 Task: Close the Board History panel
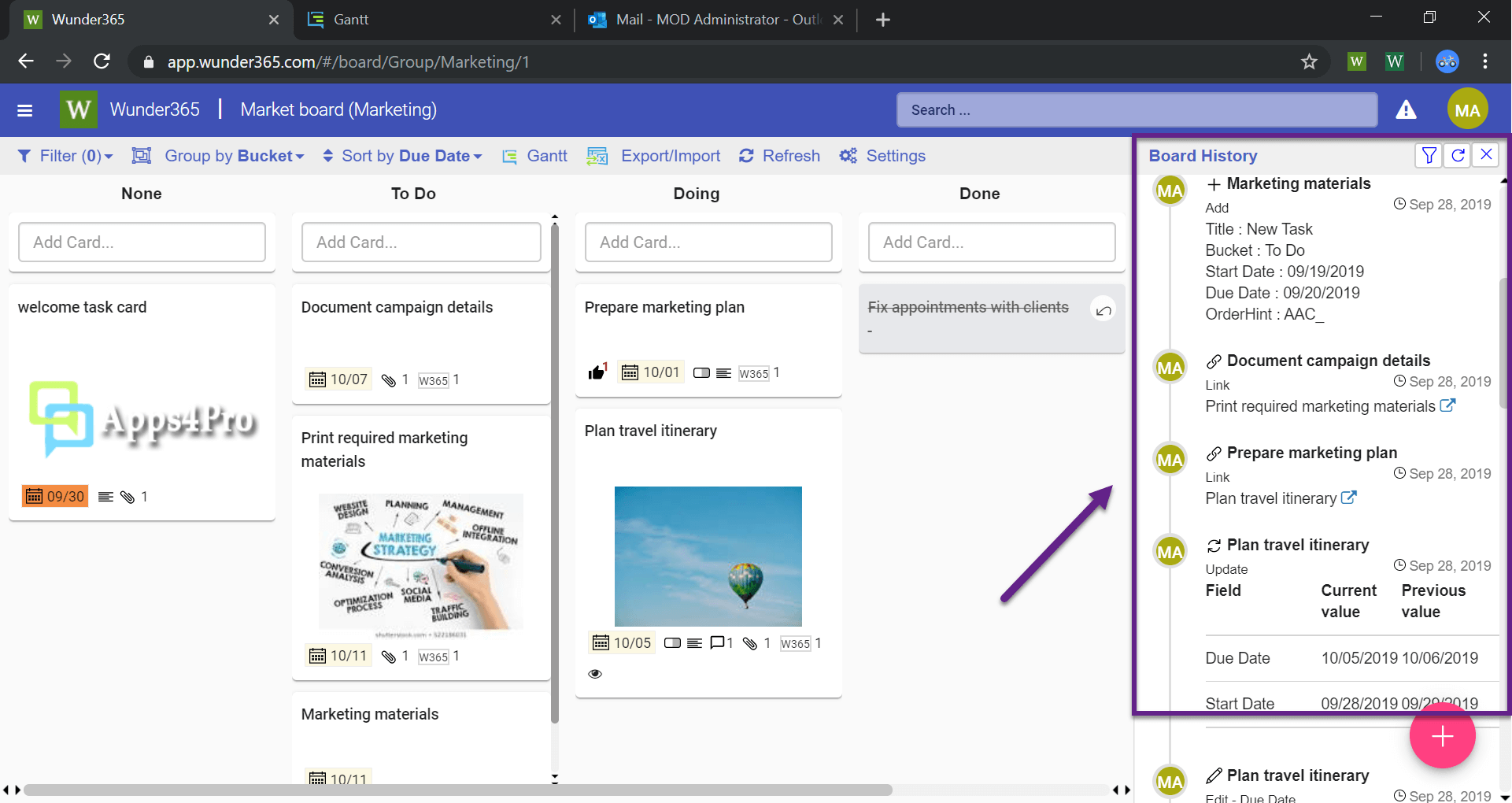click(1486, 155)
